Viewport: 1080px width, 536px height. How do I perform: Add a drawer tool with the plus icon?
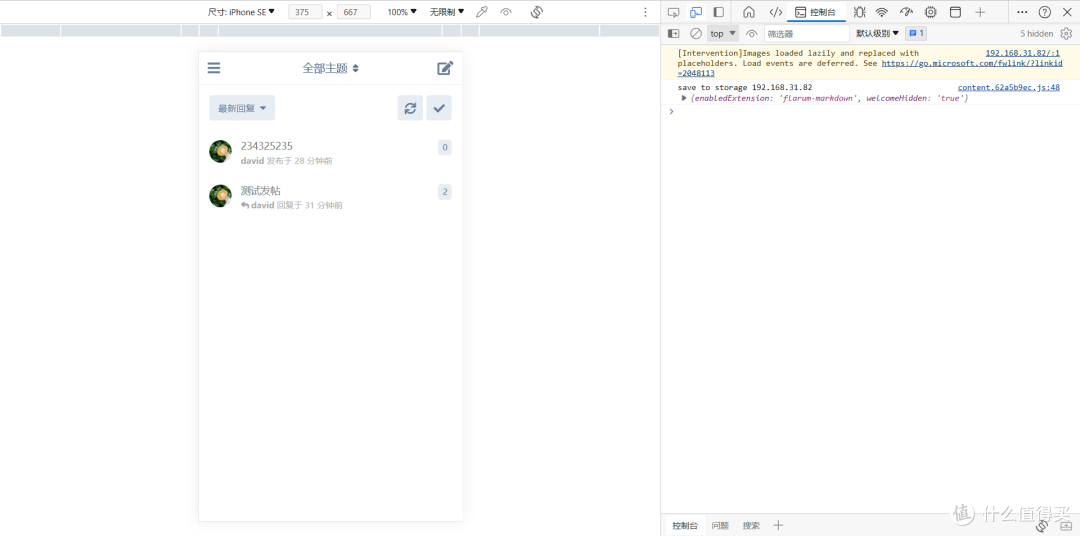click(778, 526)
